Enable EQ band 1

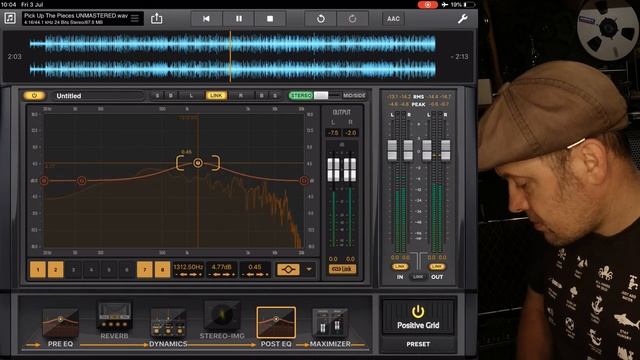tap(38, 269)
